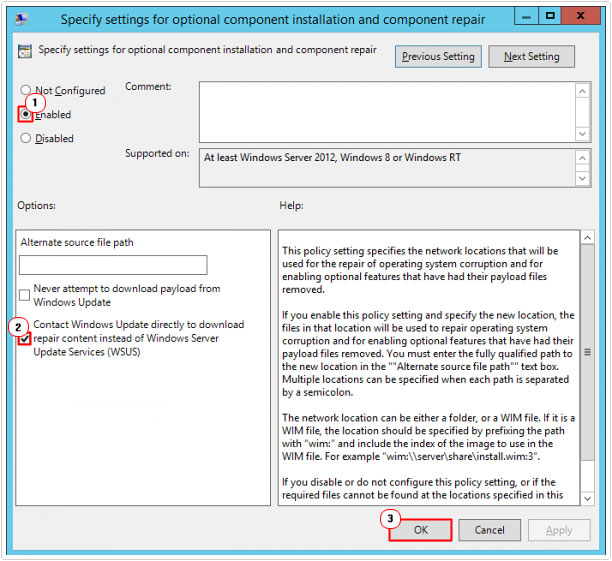Select the Not Configured radio button
The image size is (612, 561).
(x=26, y=90)
